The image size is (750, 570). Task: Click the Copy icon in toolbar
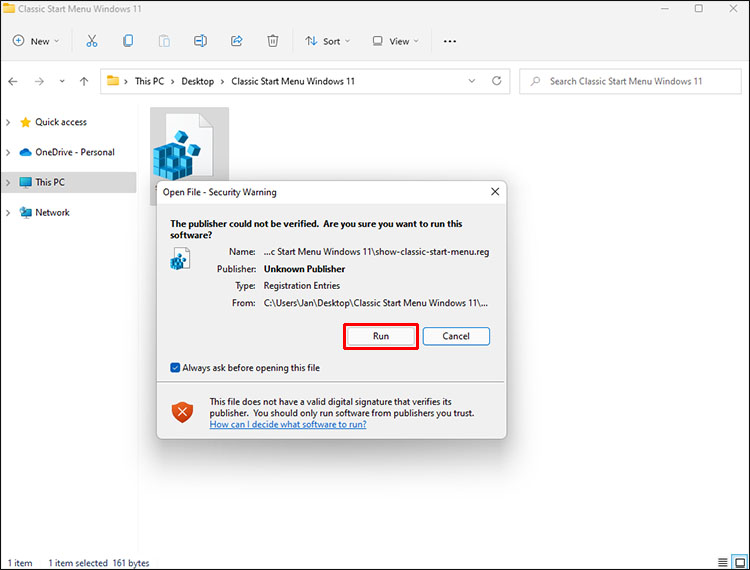tap(128, 41)
